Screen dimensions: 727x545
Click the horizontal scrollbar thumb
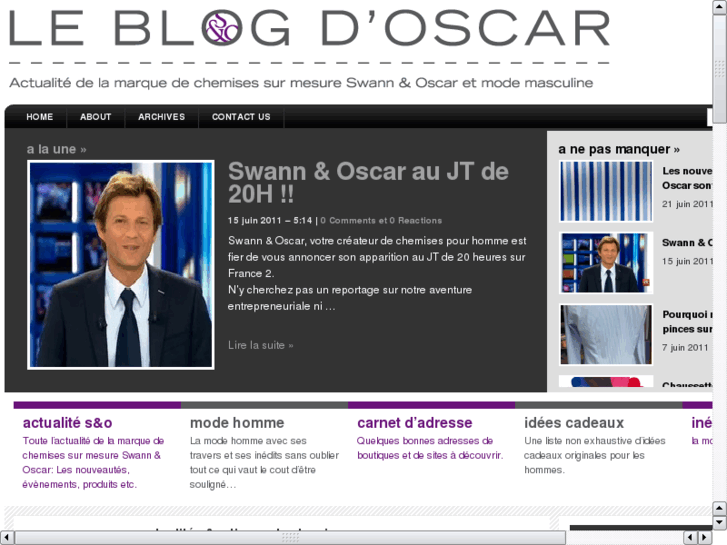pyautogui.click(x=290, y=538)
